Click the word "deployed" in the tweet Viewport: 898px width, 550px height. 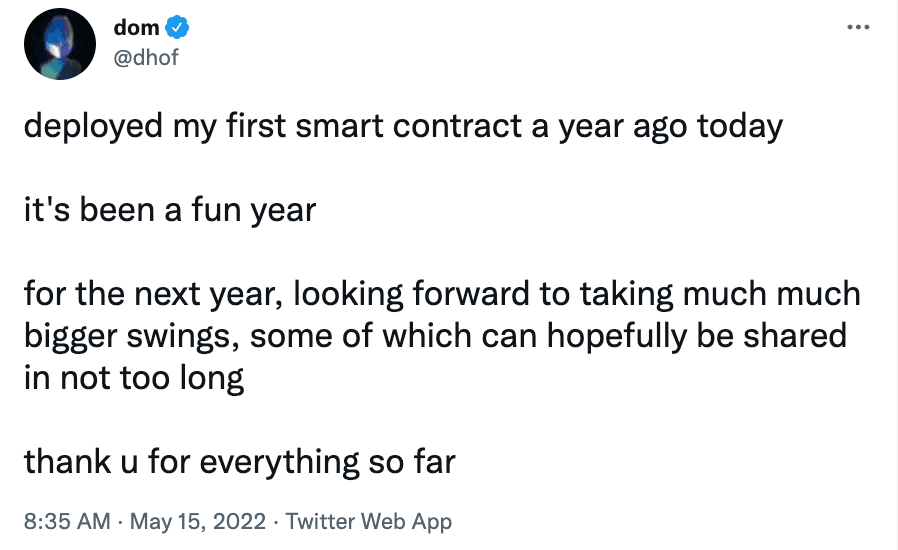[93, 127]
